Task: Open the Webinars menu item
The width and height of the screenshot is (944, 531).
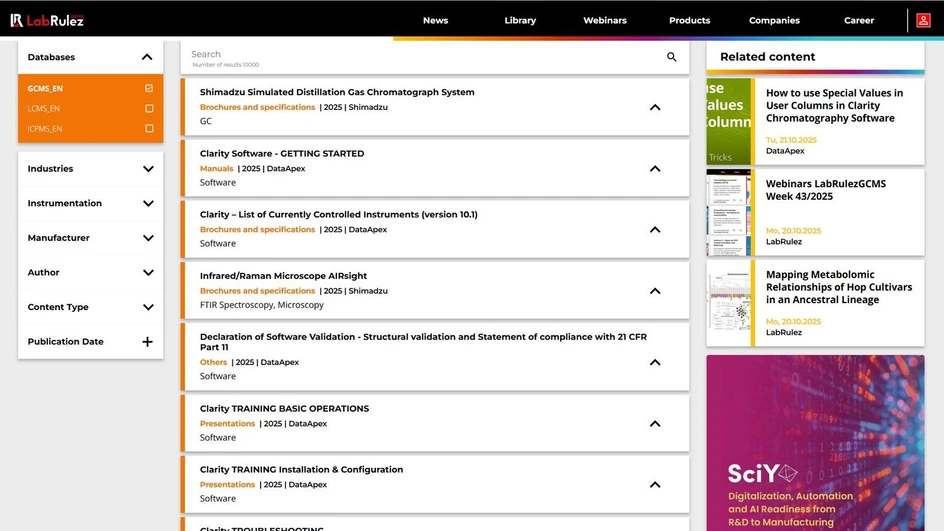Action: [605, 20]
